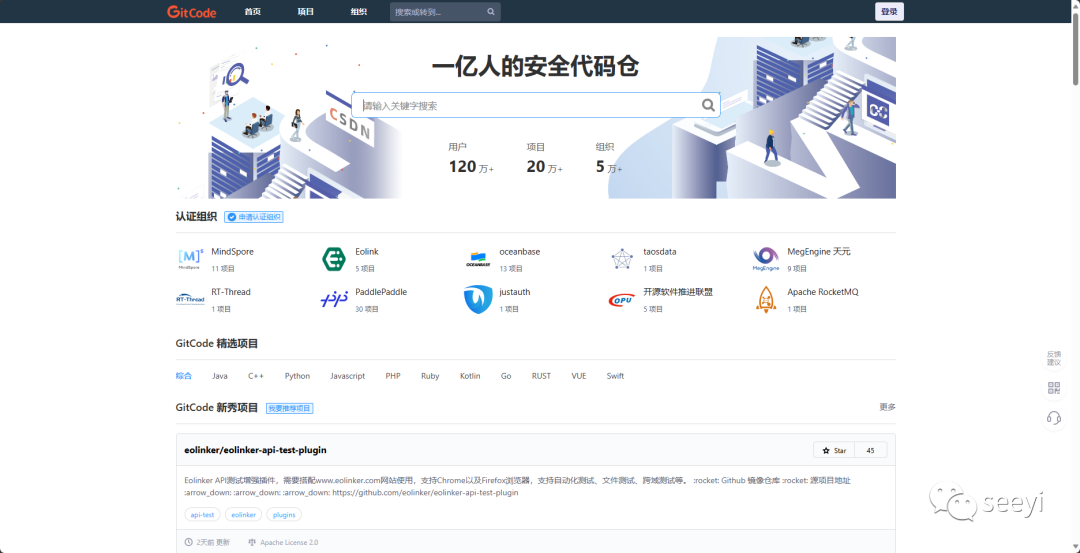Focus the banner keyword search field
The image size is (1080, 553).
tap(536, 105)
